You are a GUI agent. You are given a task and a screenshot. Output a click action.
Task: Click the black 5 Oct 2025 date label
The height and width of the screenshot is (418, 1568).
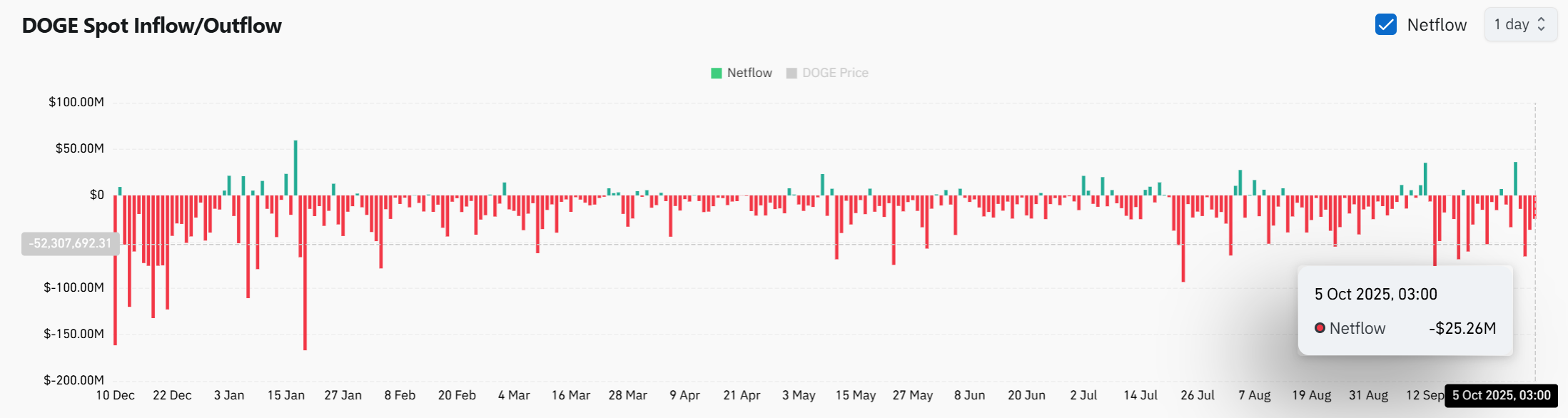pyautogui.click(x=1501, y=396)
